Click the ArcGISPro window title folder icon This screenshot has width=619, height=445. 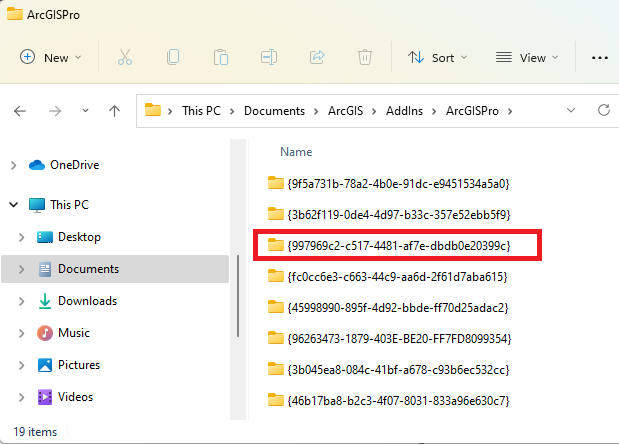(15, 14)
